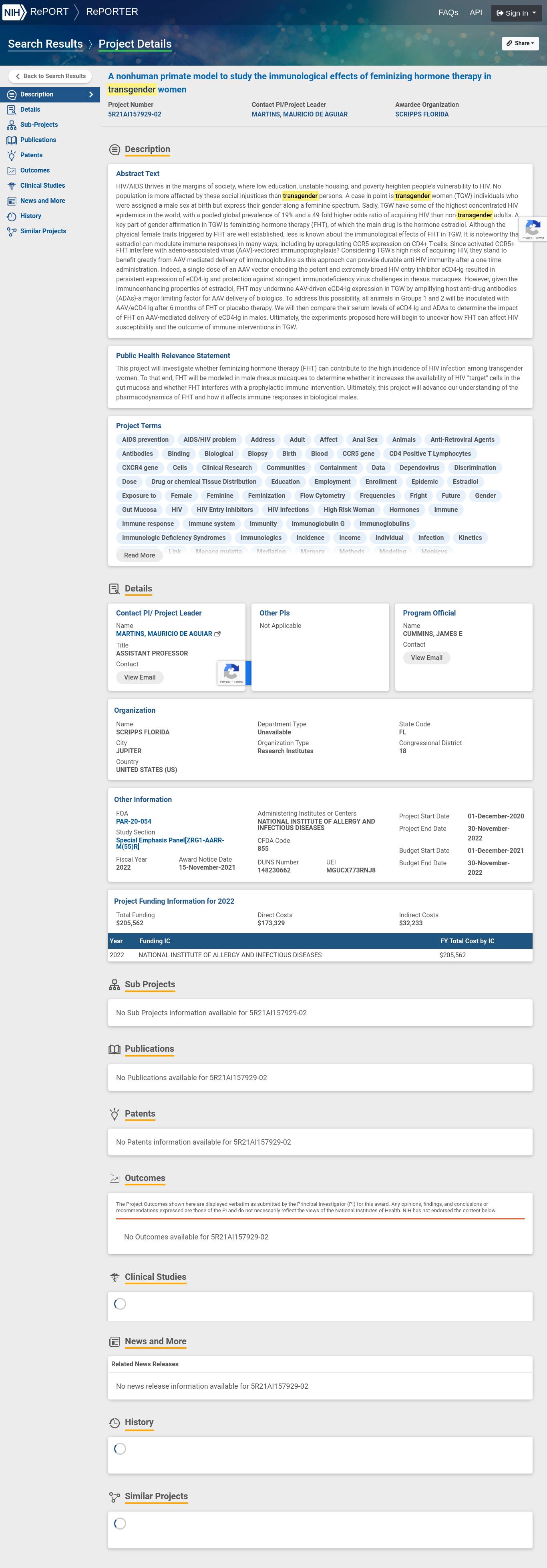
Task: Open external link icon beside PI name
Action: (x=217, y=634)
